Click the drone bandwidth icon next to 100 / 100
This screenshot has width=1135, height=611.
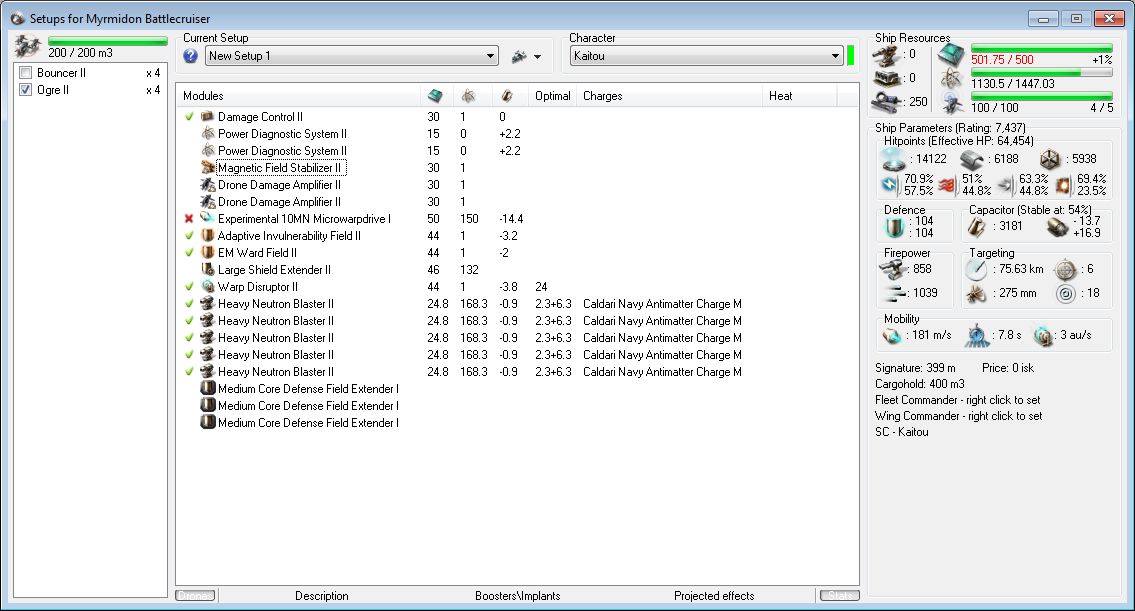pyautogui.click(x=952, y=105)
